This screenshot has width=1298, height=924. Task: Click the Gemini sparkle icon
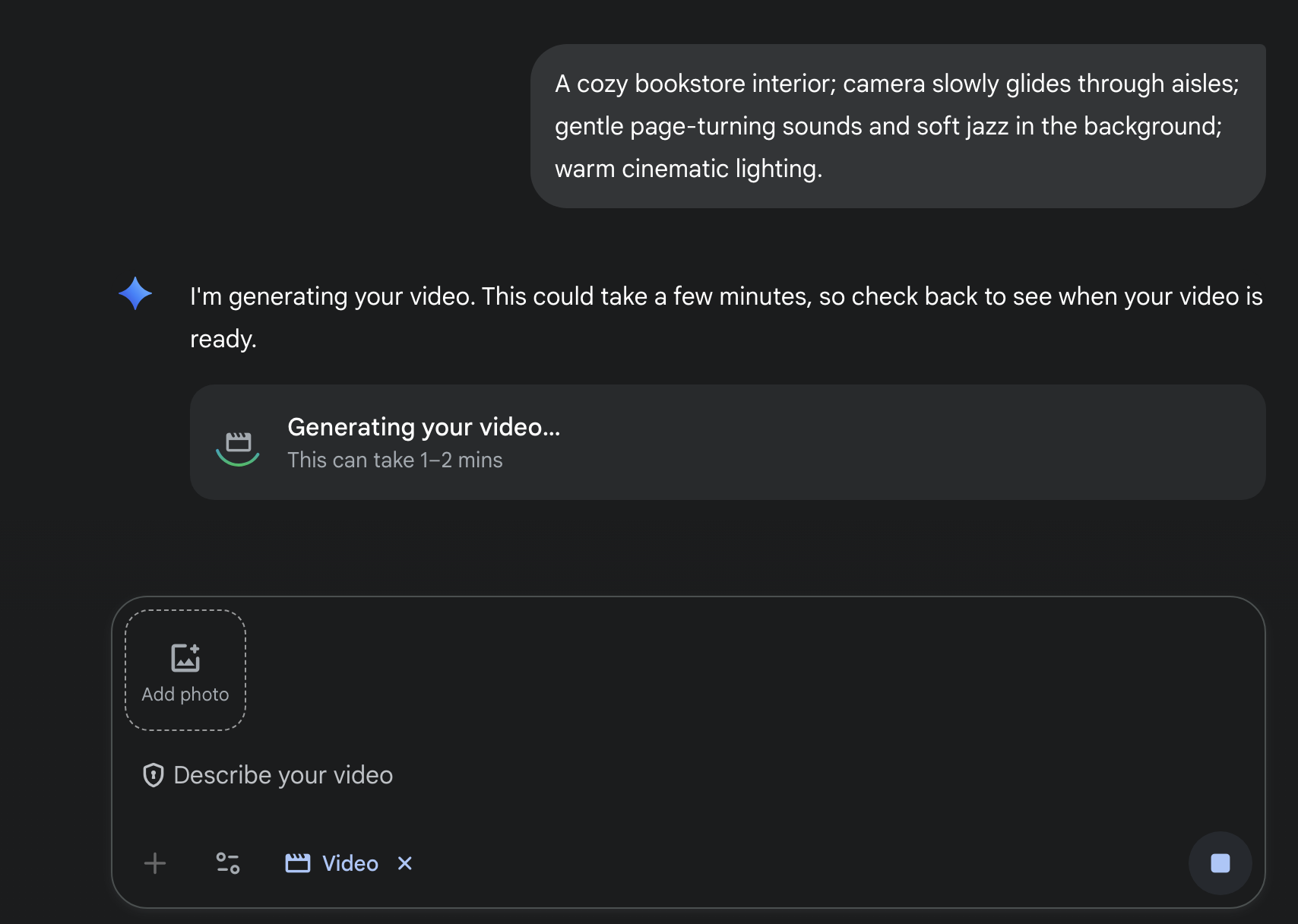(x=135, y=293)
